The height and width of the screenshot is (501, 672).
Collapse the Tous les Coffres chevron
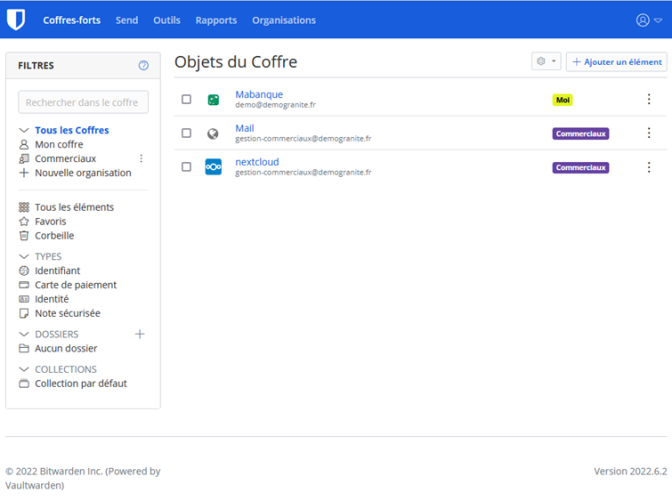(x=24, y=130)
